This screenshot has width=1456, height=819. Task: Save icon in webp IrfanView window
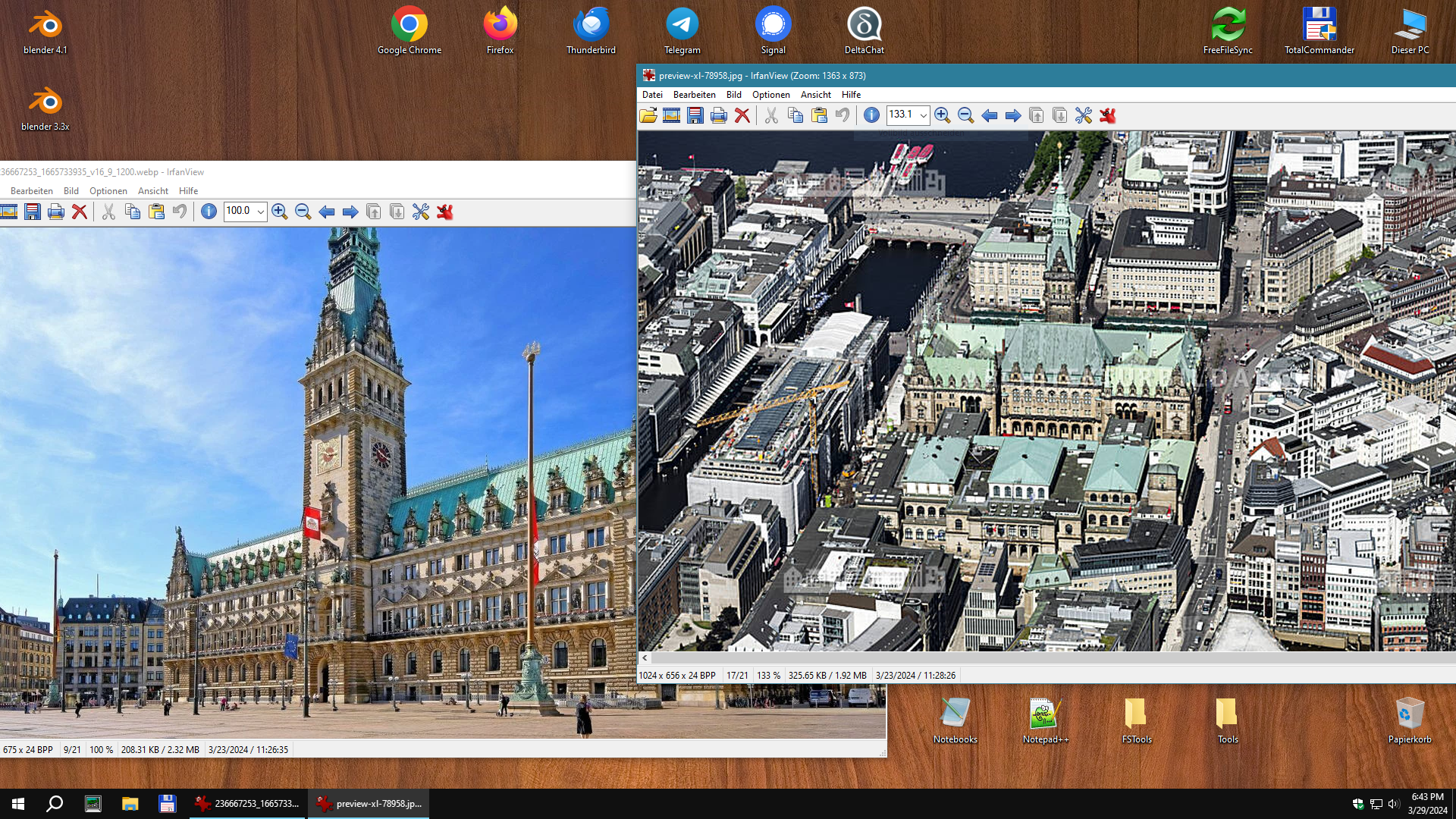click(x=32, y=212)
